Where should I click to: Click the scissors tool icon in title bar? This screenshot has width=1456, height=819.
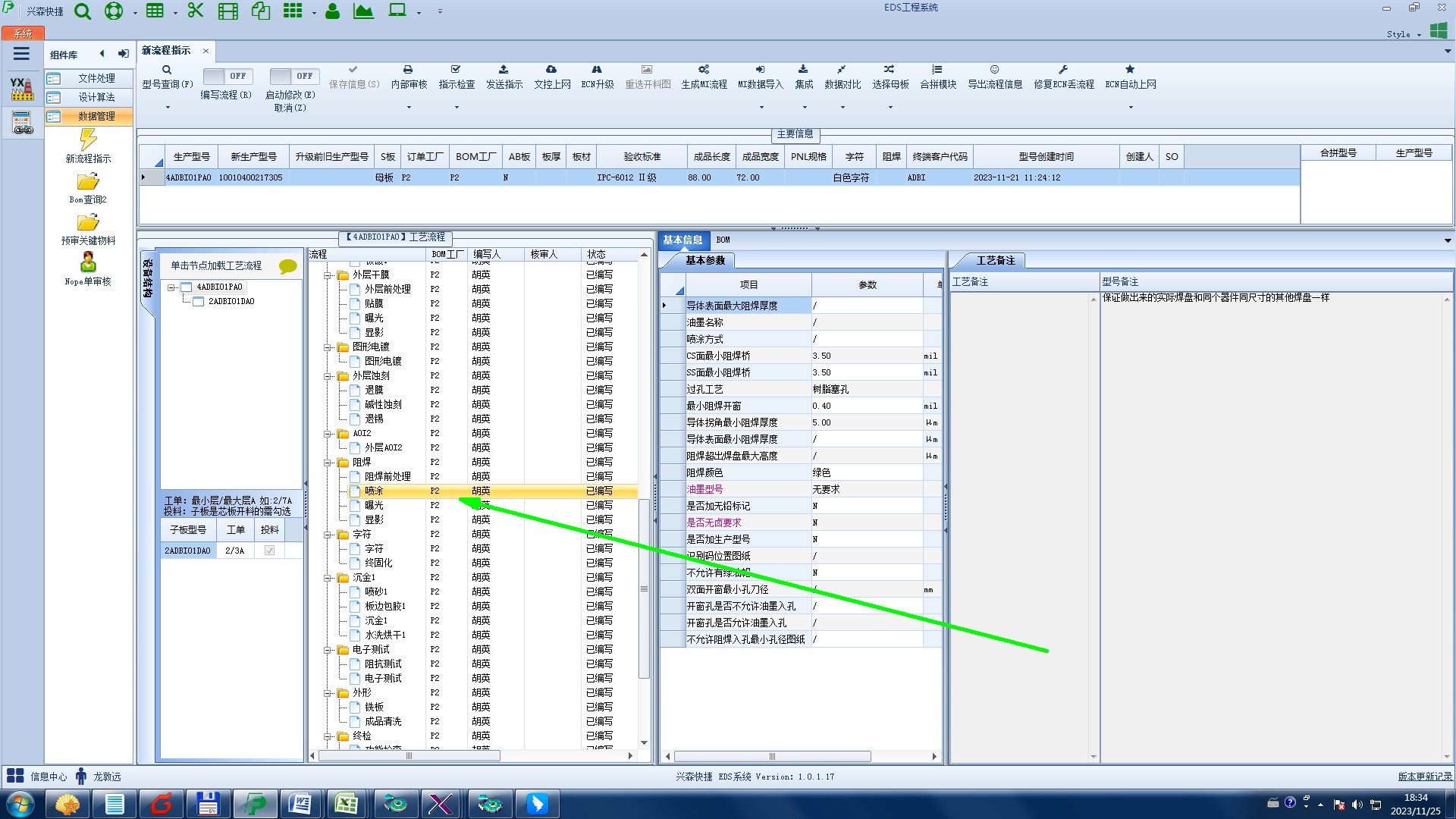tap(196, 11)
